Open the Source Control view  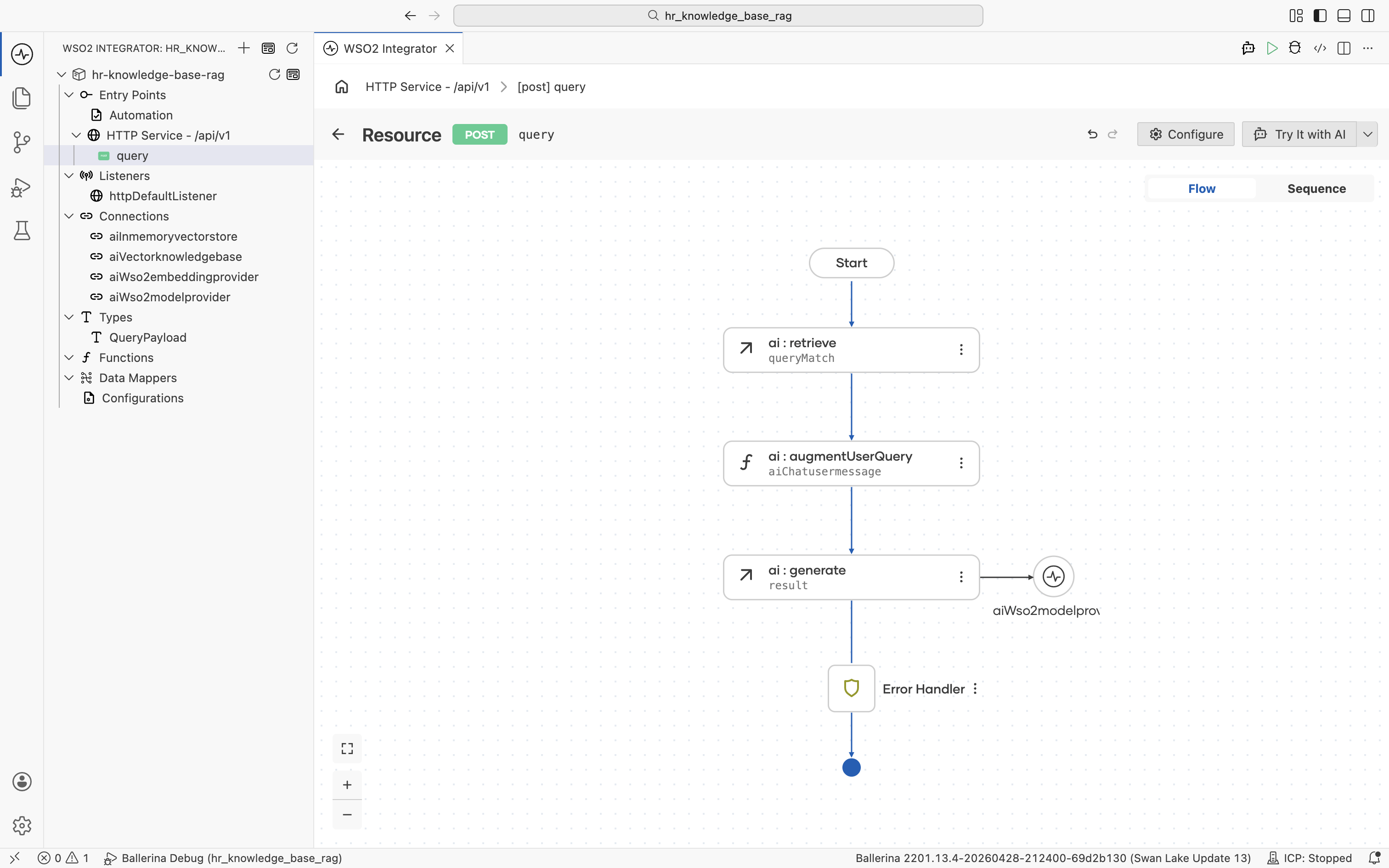click(22, 142)
